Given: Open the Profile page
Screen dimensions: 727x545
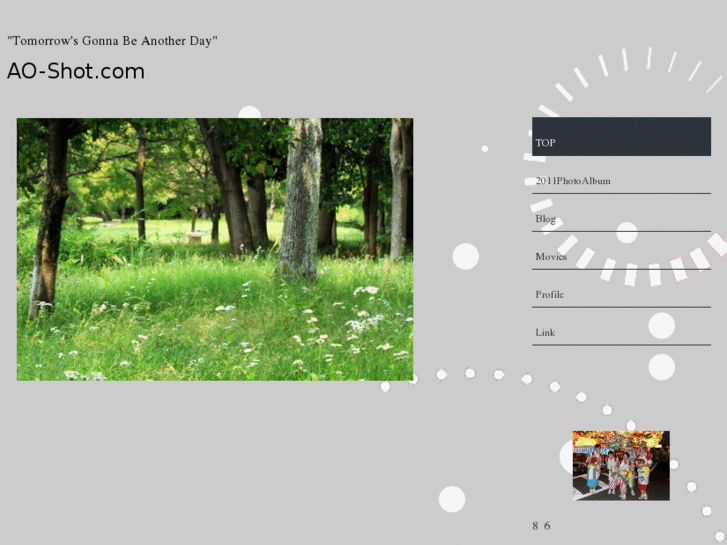Looking at the screenshot, I should coord(621,289).
